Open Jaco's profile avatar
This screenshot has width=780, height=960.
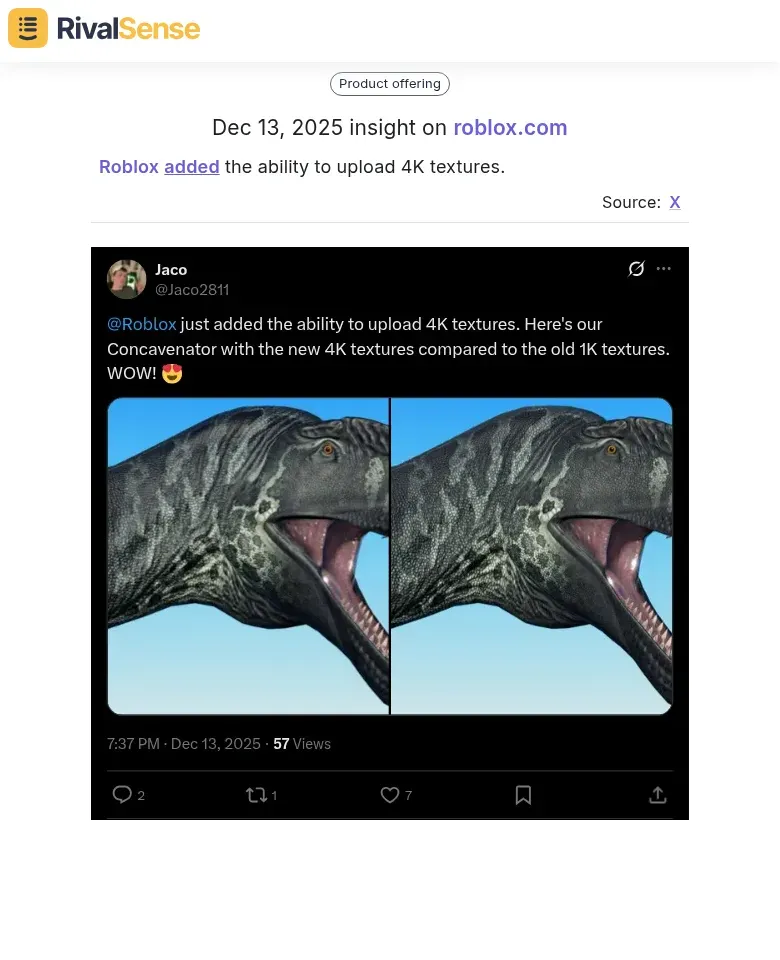point(126,279)
